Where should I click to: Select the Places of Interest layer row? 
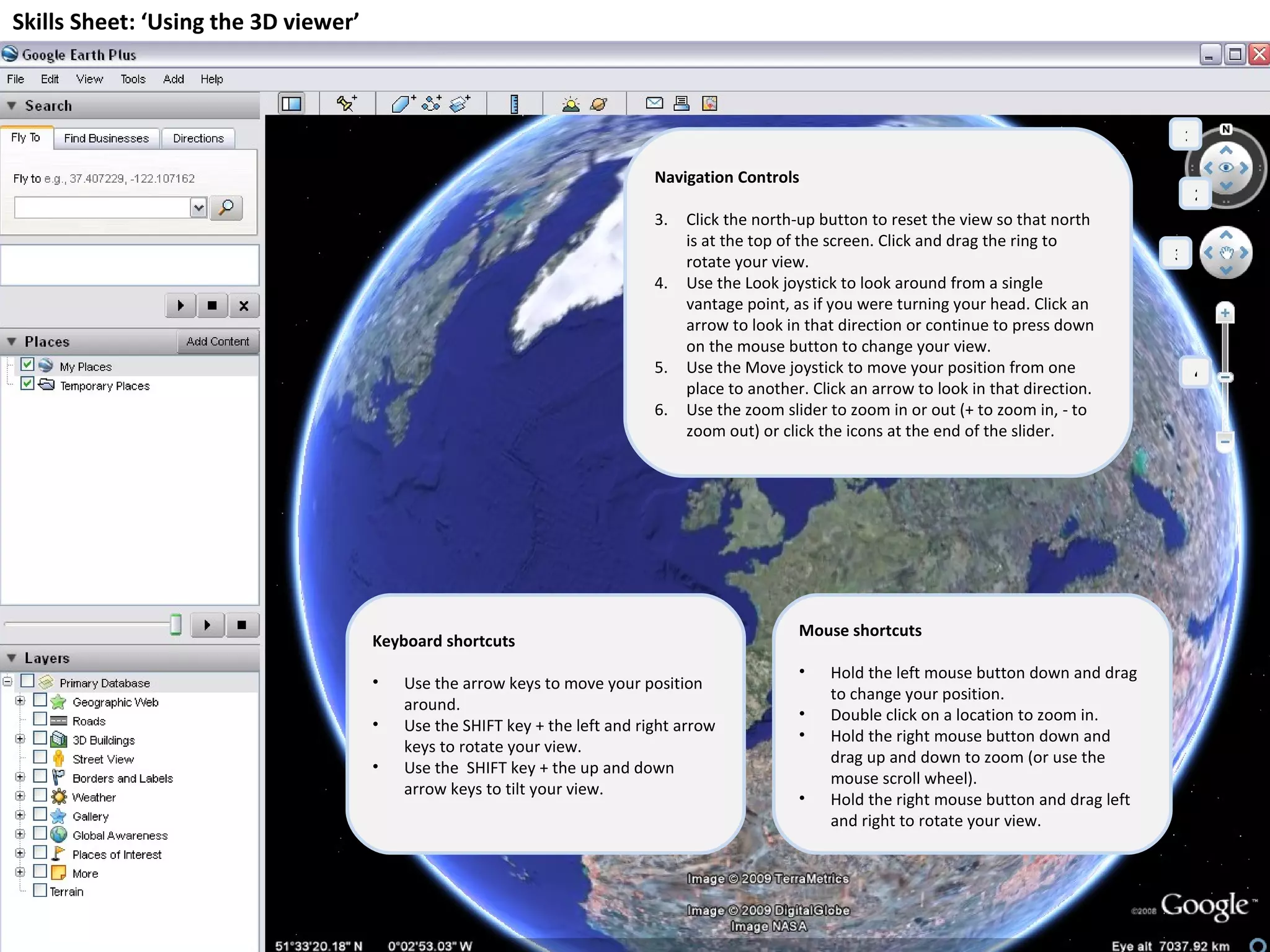(117, 854)
